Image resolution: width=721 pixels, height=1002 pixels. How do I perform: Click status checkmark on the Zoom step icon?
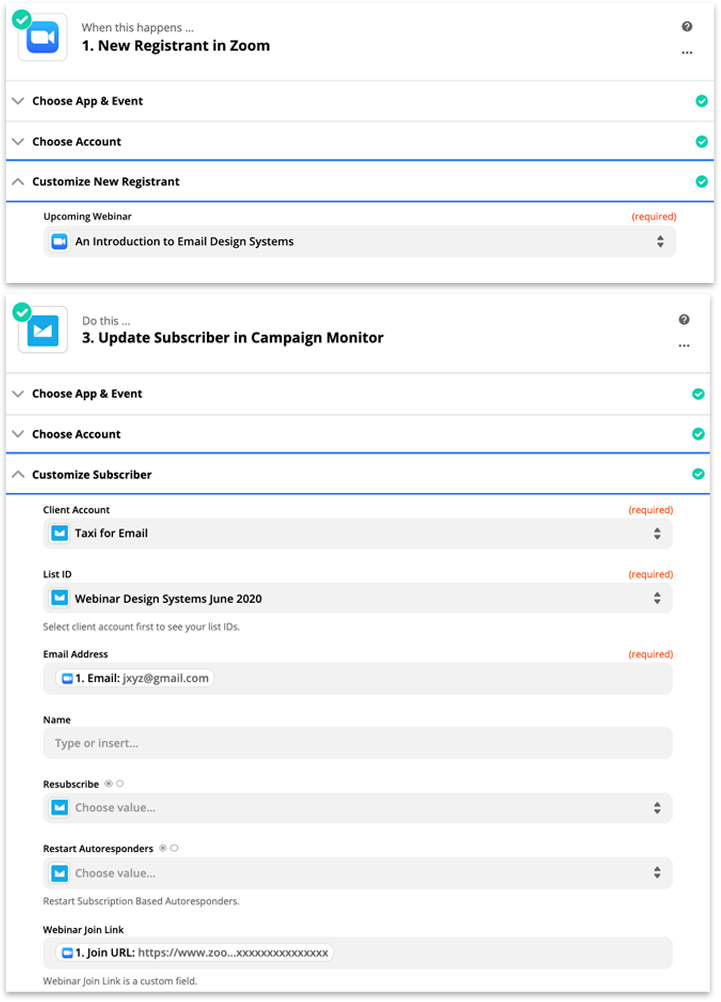[22, 19]
